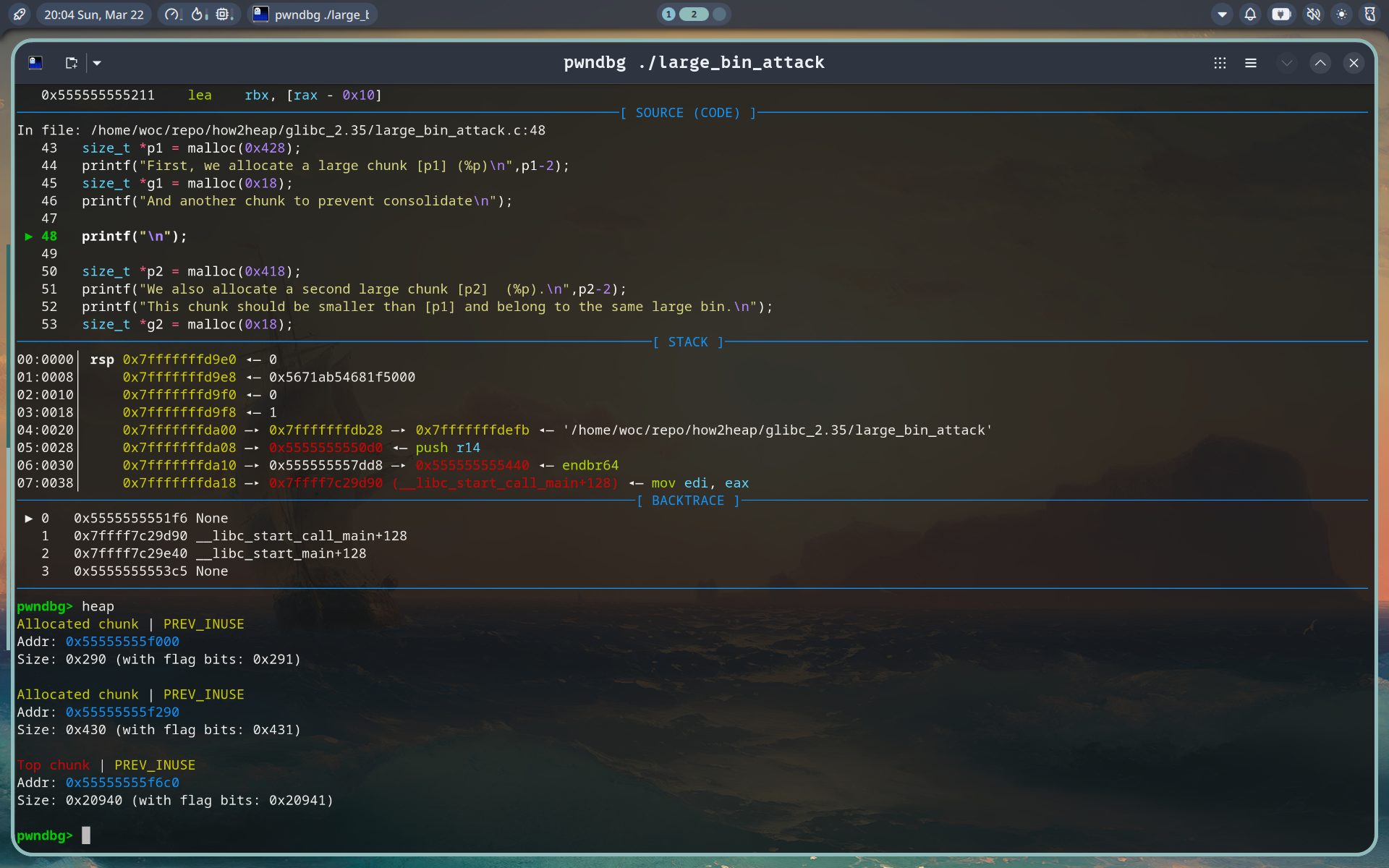Viewport: 1389px width, 868px height.
Task: Open the clock and date widget
Action: tap(94, 14)
